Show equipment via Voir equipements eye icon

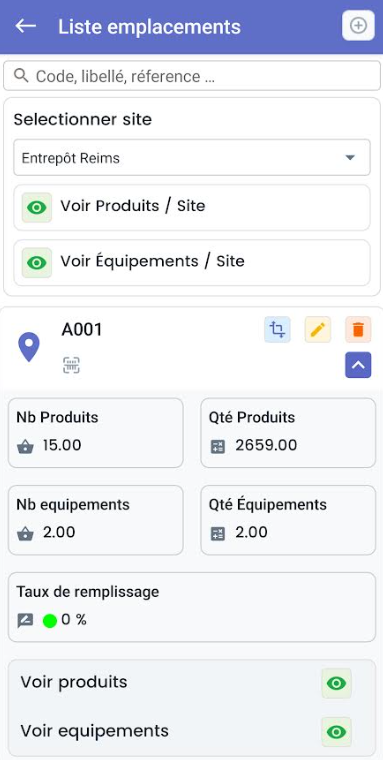(336, 732)
